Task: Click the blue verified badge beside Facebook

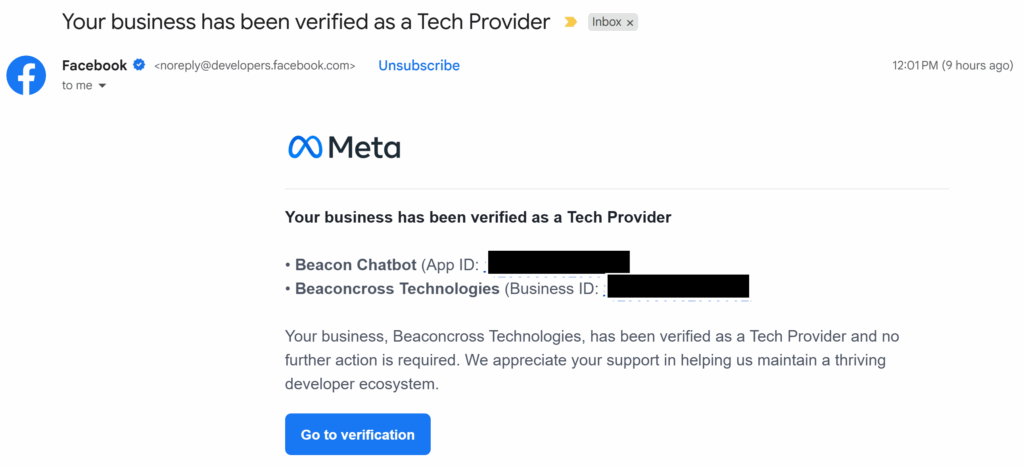Action: [x=140, y=65]
